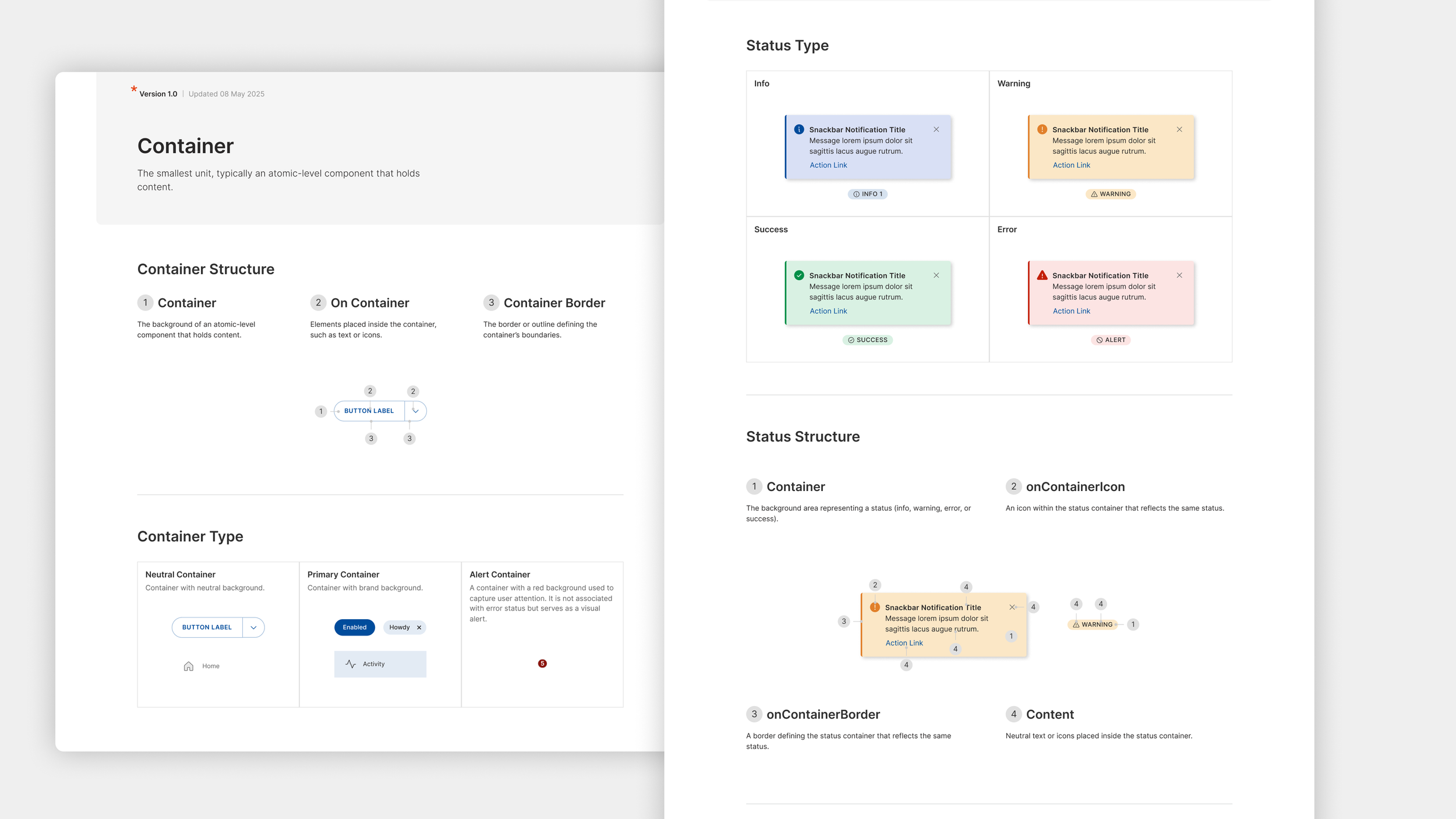Click the blue info icon in Info snackbar
The width and height of the screenshot is (1456, 819).
(x=799, y=129)
